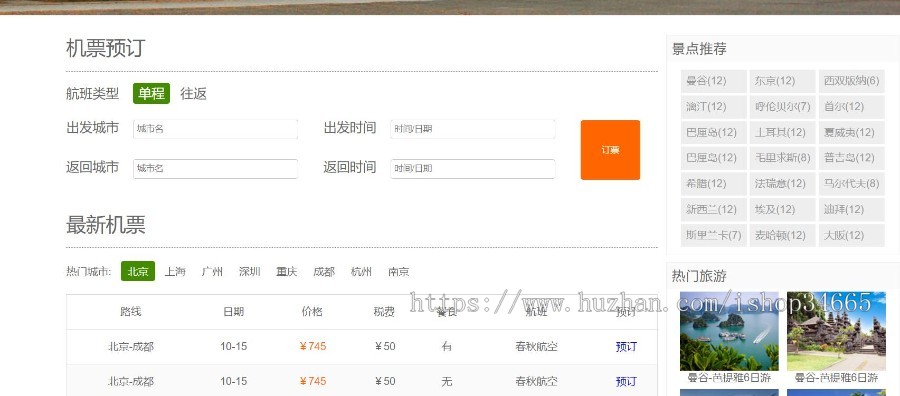This screenshot has height=396, width=900.
Task: Open the 希腊(12) attraction tag
Action: pyautogui.click(x=713, y=184)
